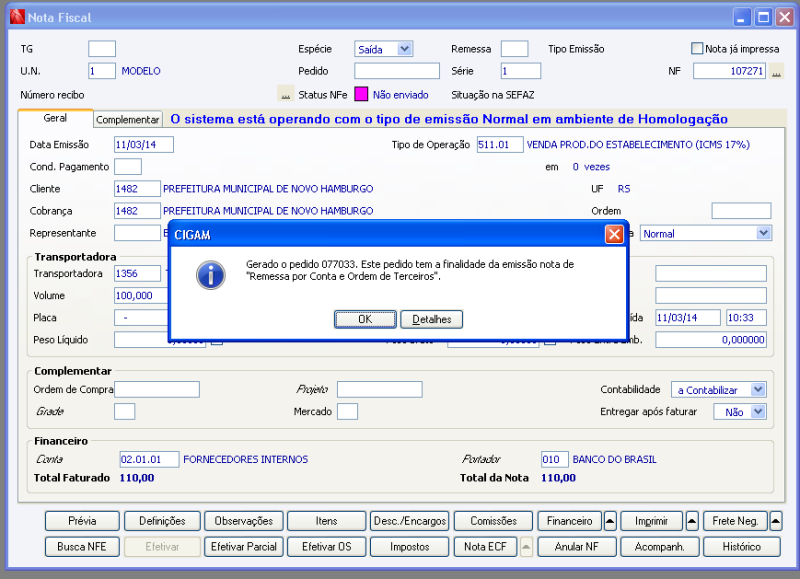Open Observações button
800x579 pixels.
tap(243, 521)
